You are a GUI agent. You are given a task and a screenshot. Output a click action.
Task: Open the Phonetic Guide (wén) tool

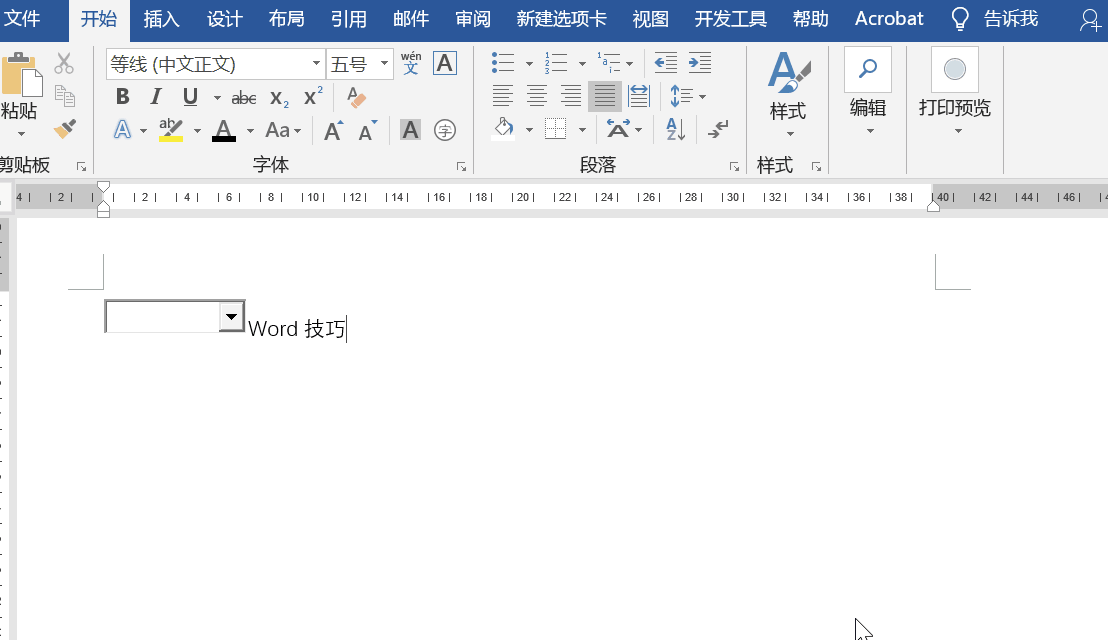click(x=411, y=63)
